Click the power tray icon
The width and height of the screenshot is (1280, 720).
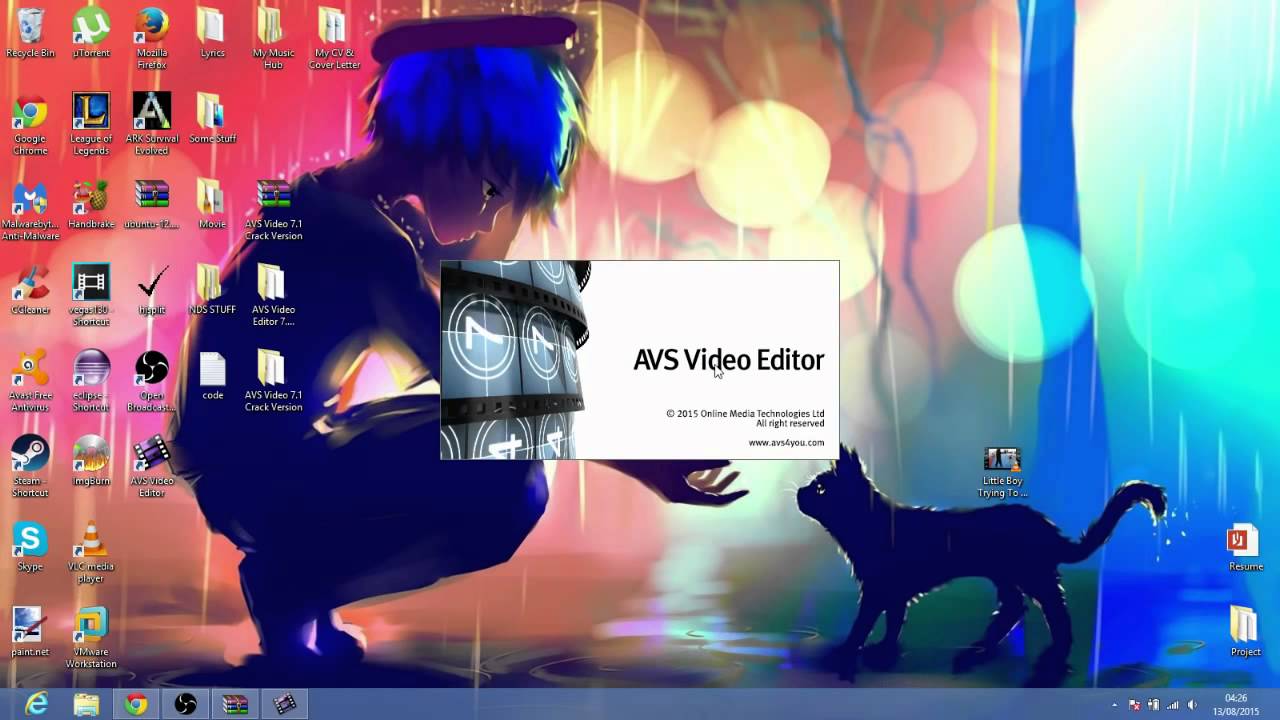1153,705
